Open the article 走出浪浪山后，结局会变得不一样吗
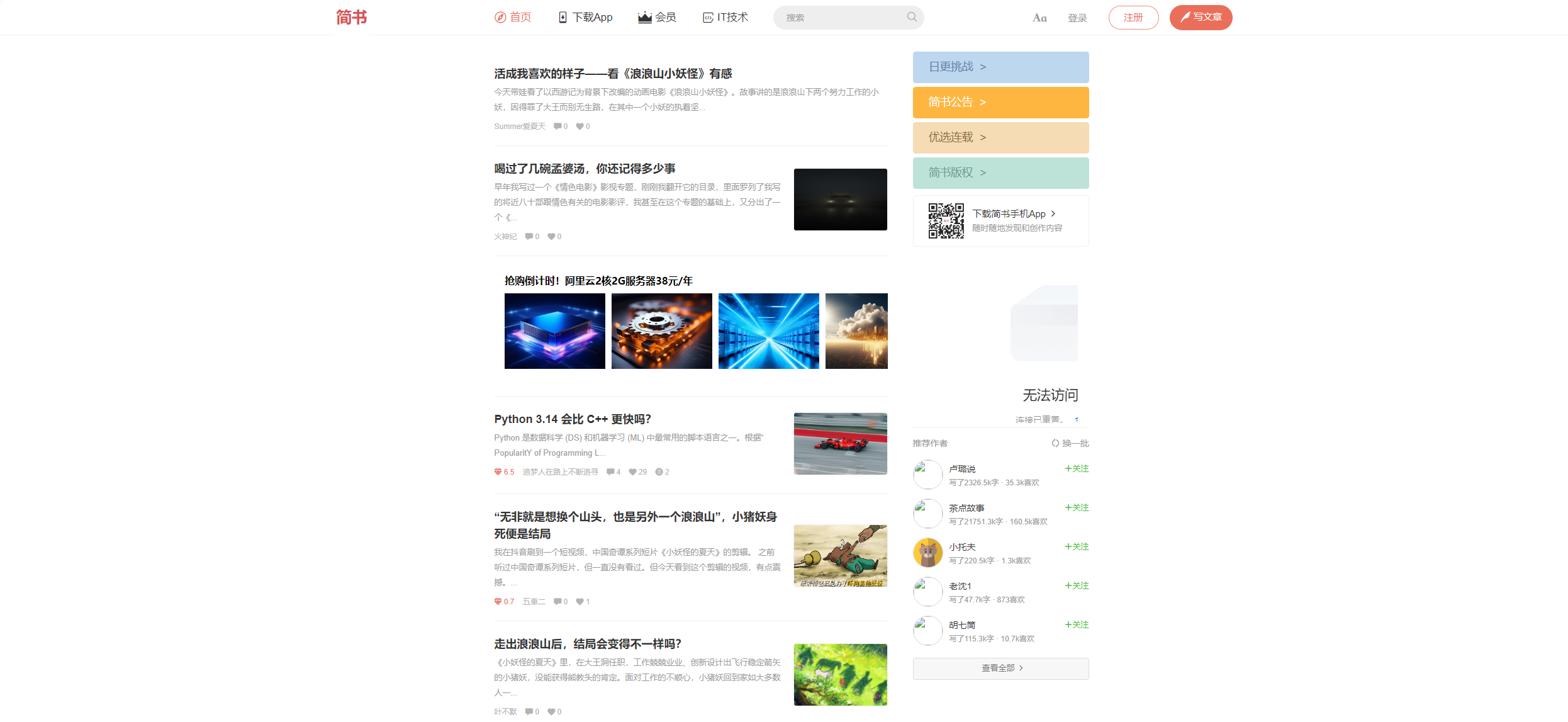This screenshot has height=722, width=1568. [588, 644]
